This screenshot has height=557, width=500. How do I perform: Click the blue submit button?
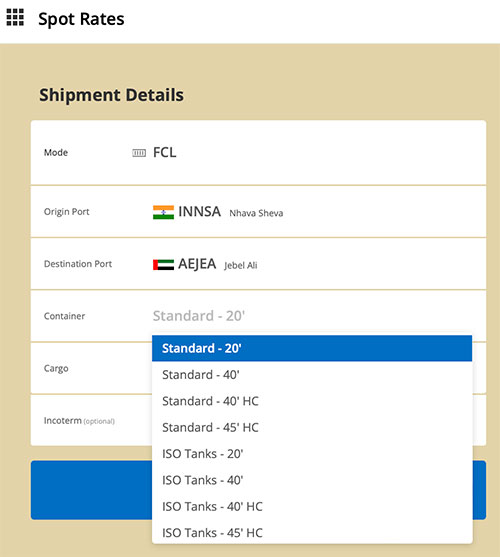tap(258, 490)
